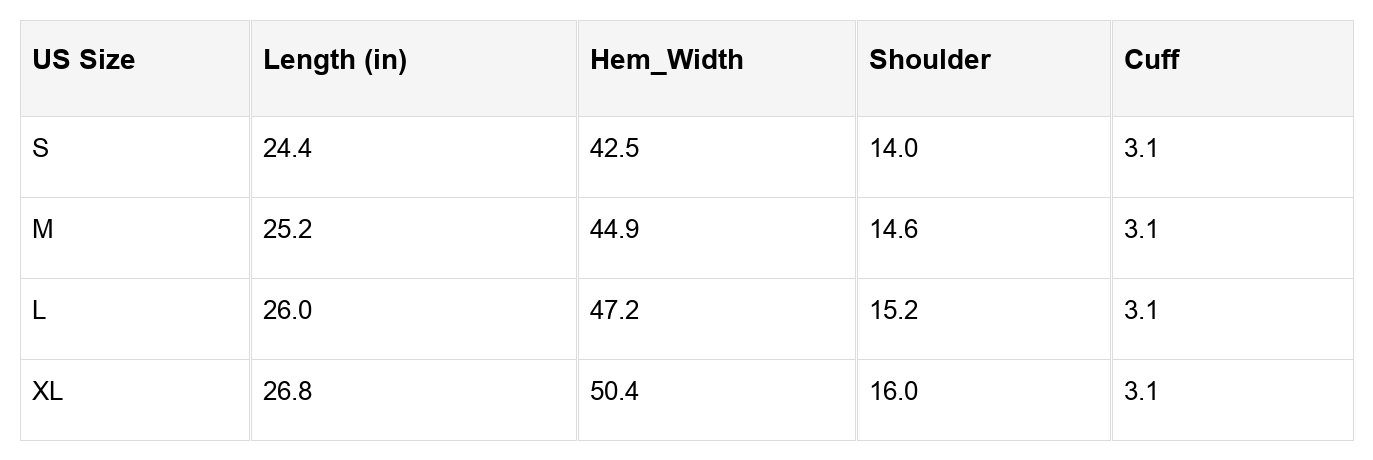Click the Shoulder column header

coord(929,60)
